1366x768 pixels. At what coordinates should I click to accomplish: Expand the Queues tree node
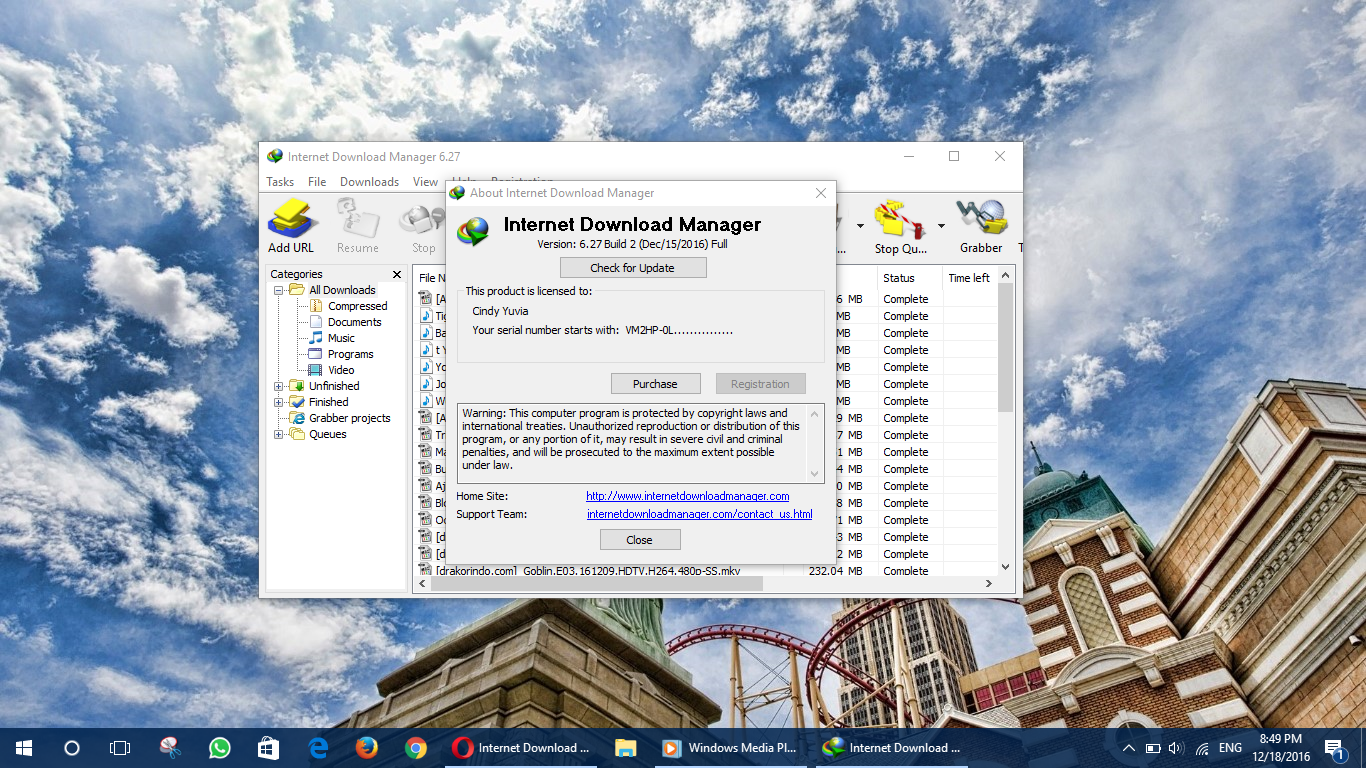[x=279, y=434]
